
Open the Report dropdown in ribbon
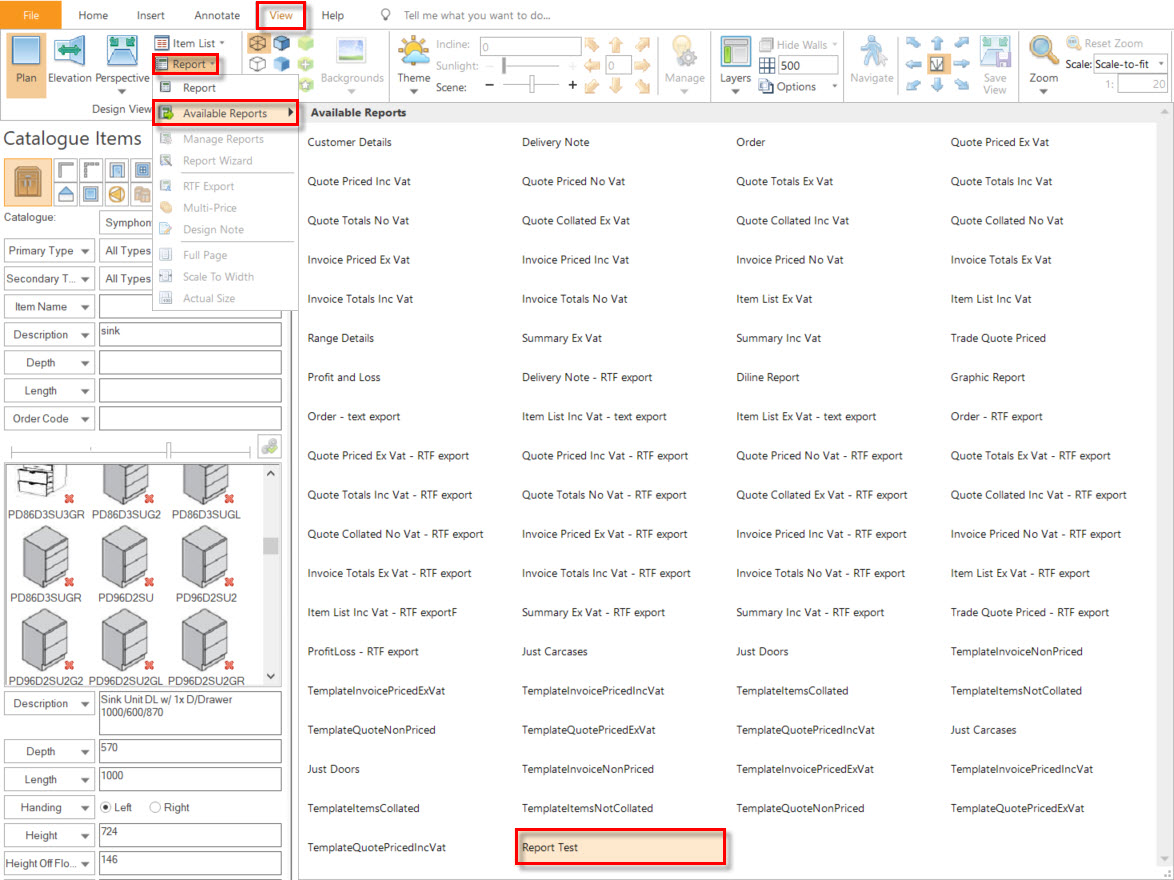point(186,64)
